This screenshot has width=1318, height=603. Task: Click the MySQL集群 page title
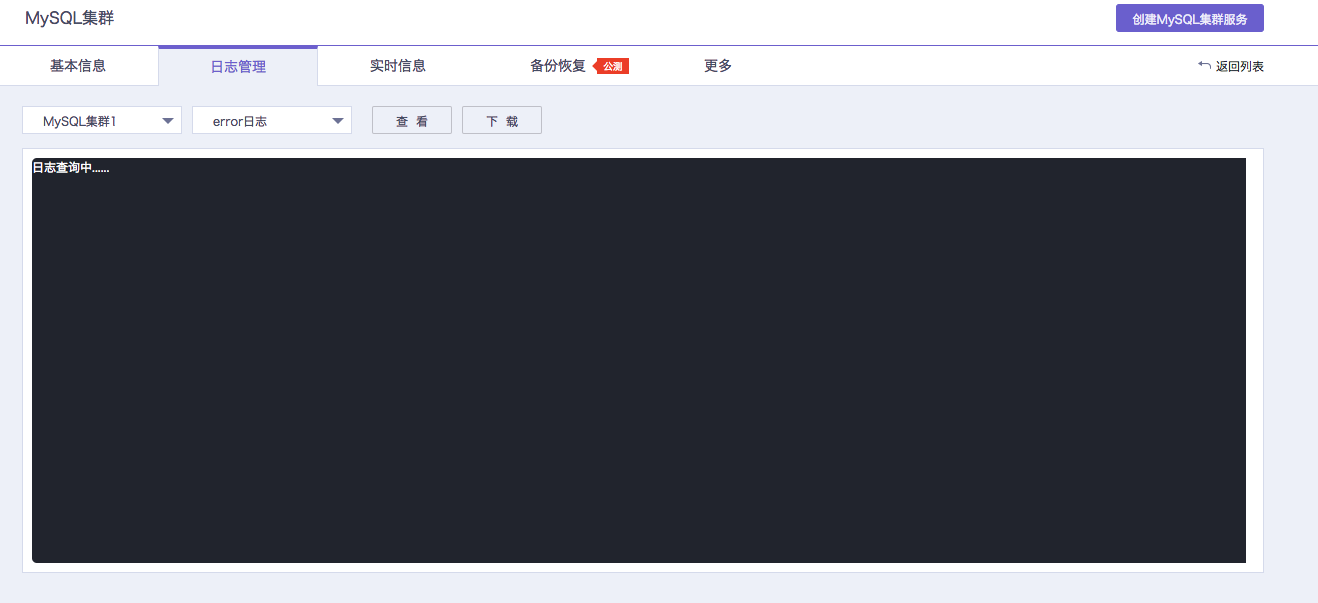(70, 18)
